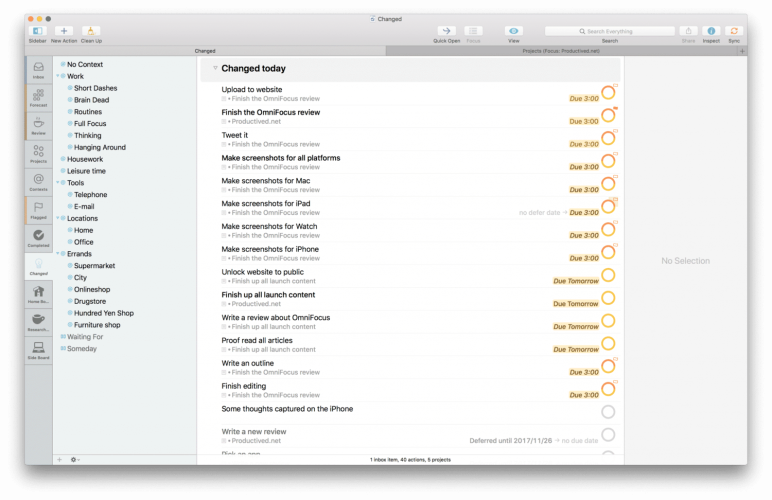Collapse the Errands context group
The width and height of the screenshot is (772, 500).
click(58, 254)
